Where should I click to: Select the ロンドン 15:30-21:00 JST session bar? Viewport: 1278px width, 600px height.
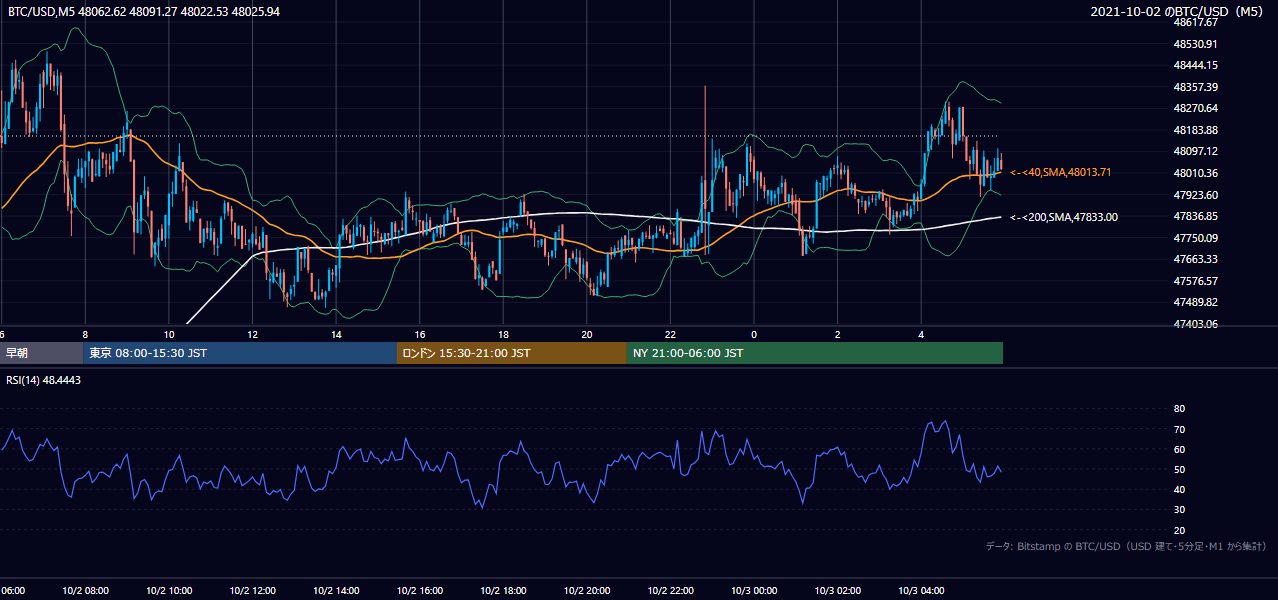coord(512,353)
